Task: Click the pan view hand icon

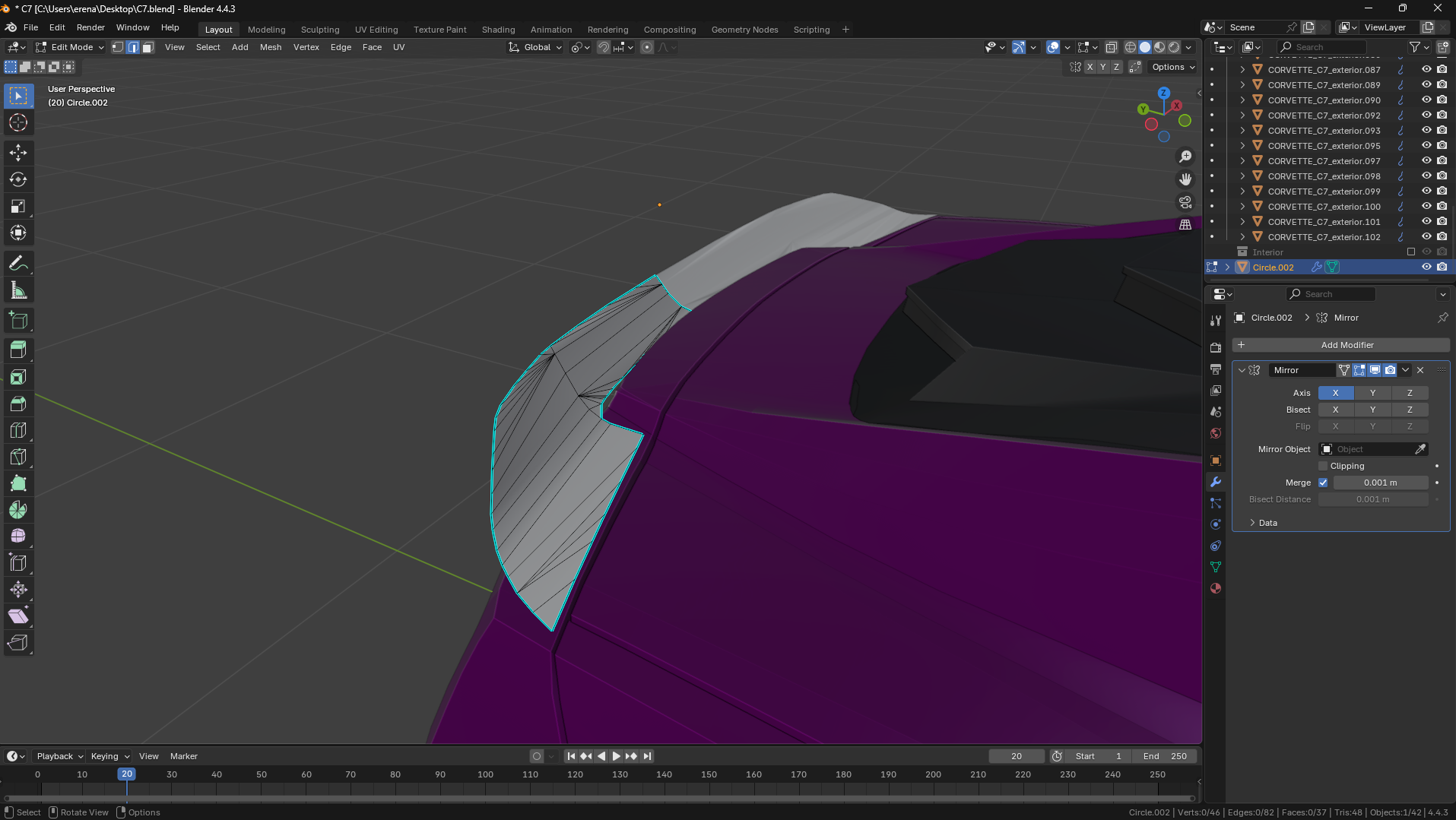Action: point(1185,179)
